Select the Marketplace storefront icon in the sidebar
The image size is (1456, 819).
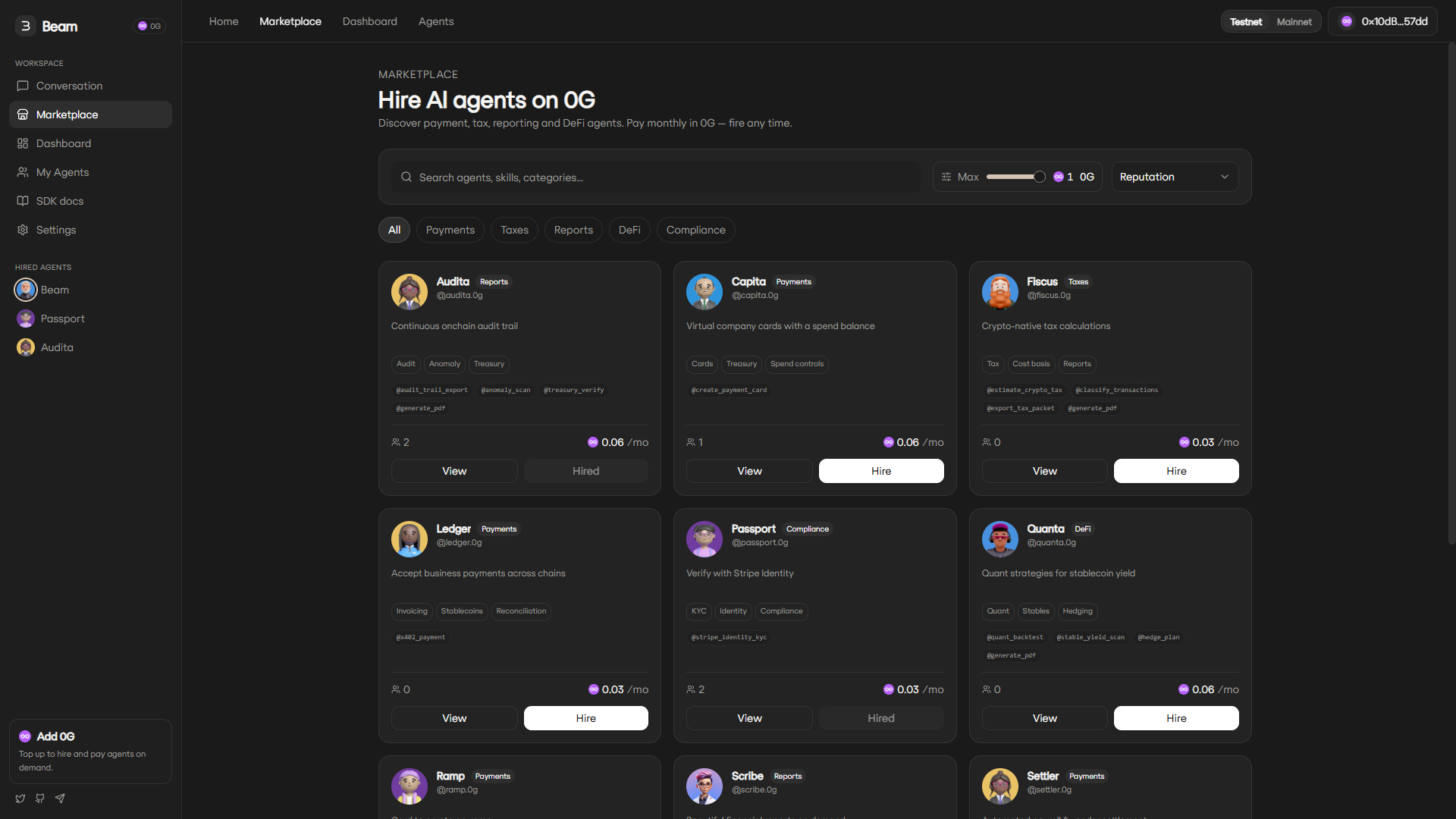click(x=23, y=115)
